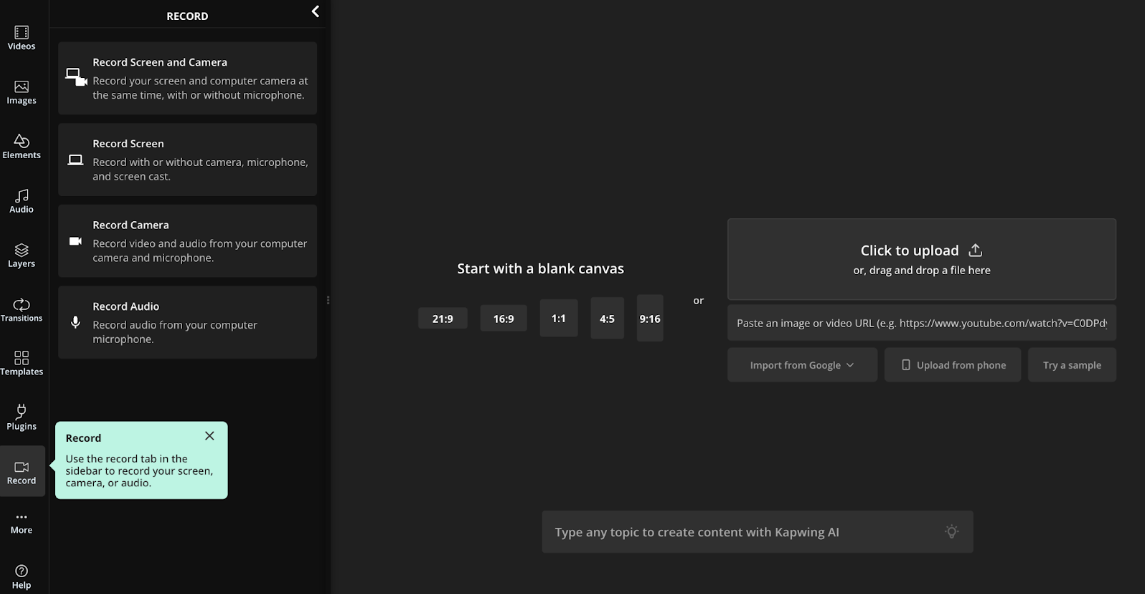The image size is (1146, 594).
Task: Open the Audio panel
Action: [x=21, y=202]
